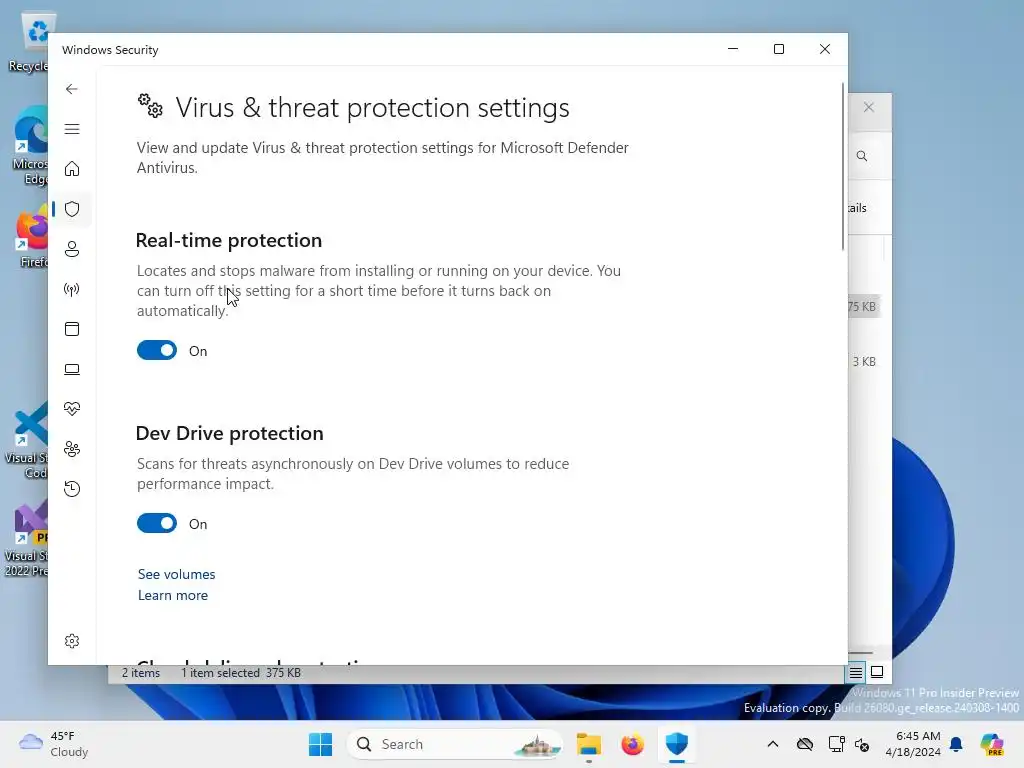Click the Dev Drive protection heading
The height and width of the screenshot is (768, 1024).
coord(229,434)
